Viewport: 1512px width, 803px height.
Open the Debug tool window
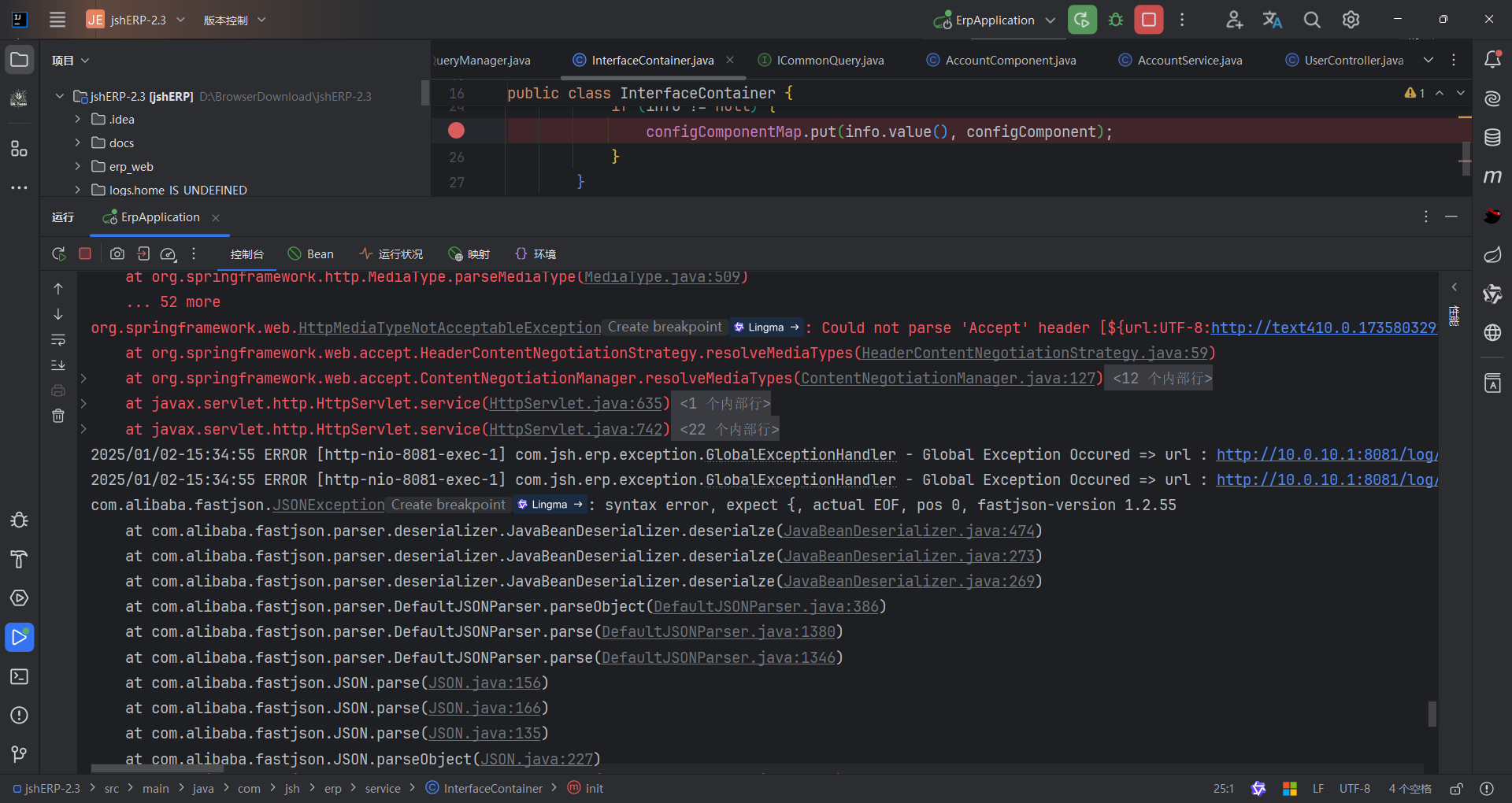[x=19, y=520]
